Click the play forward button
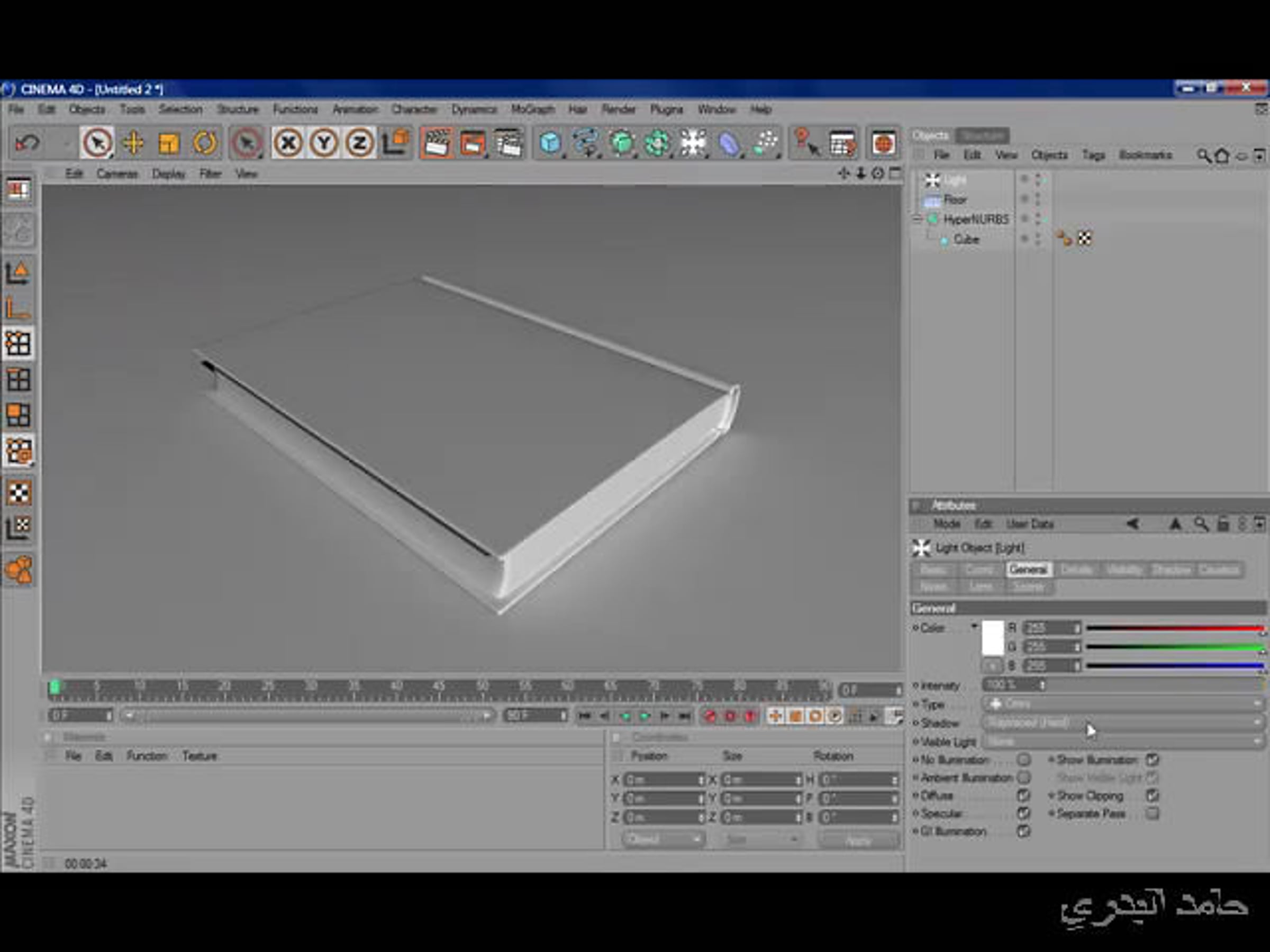The width and height of the screenshot is (1270, 952). pyautogui.click(x=645, y=716)
